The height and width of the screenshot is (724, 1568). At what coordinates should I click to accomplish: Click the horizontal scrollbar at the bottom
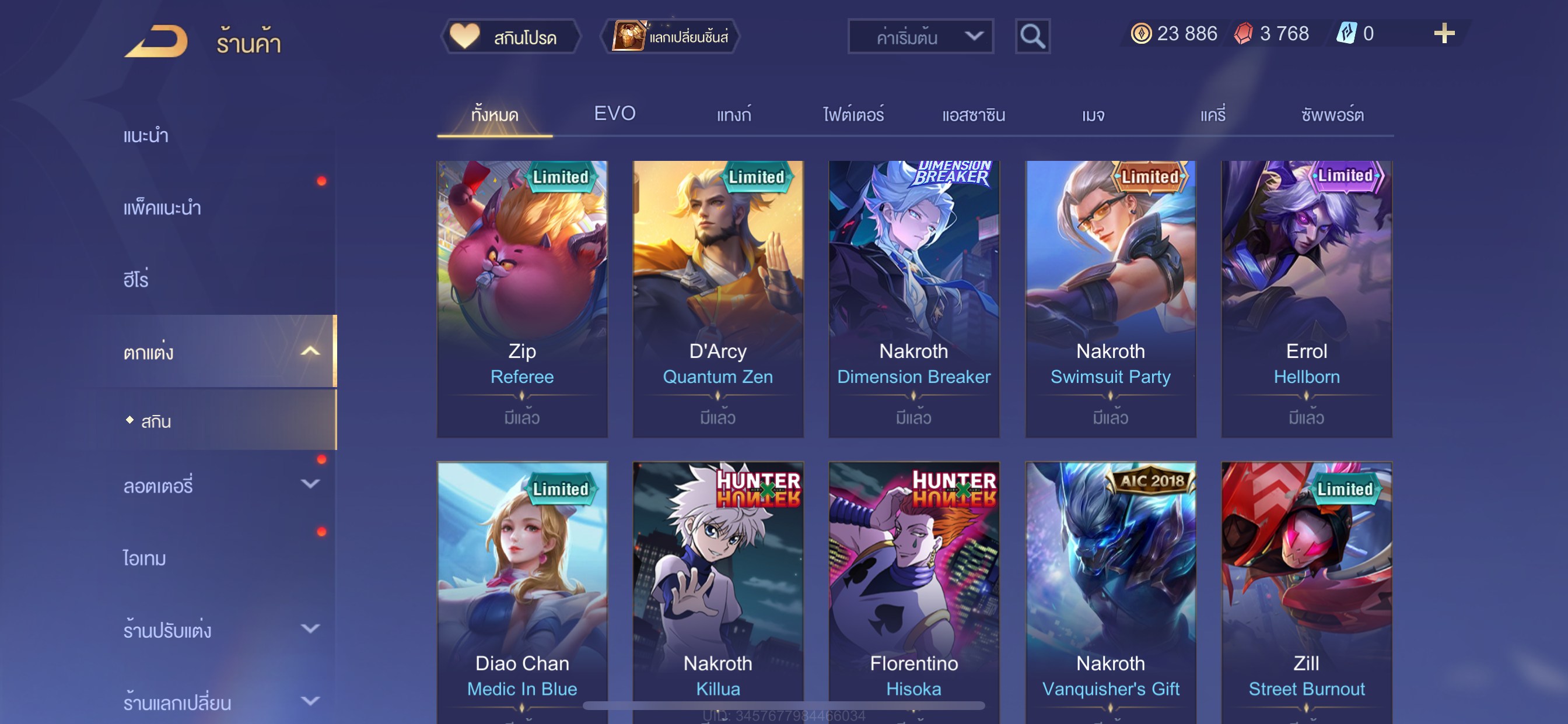783,706
